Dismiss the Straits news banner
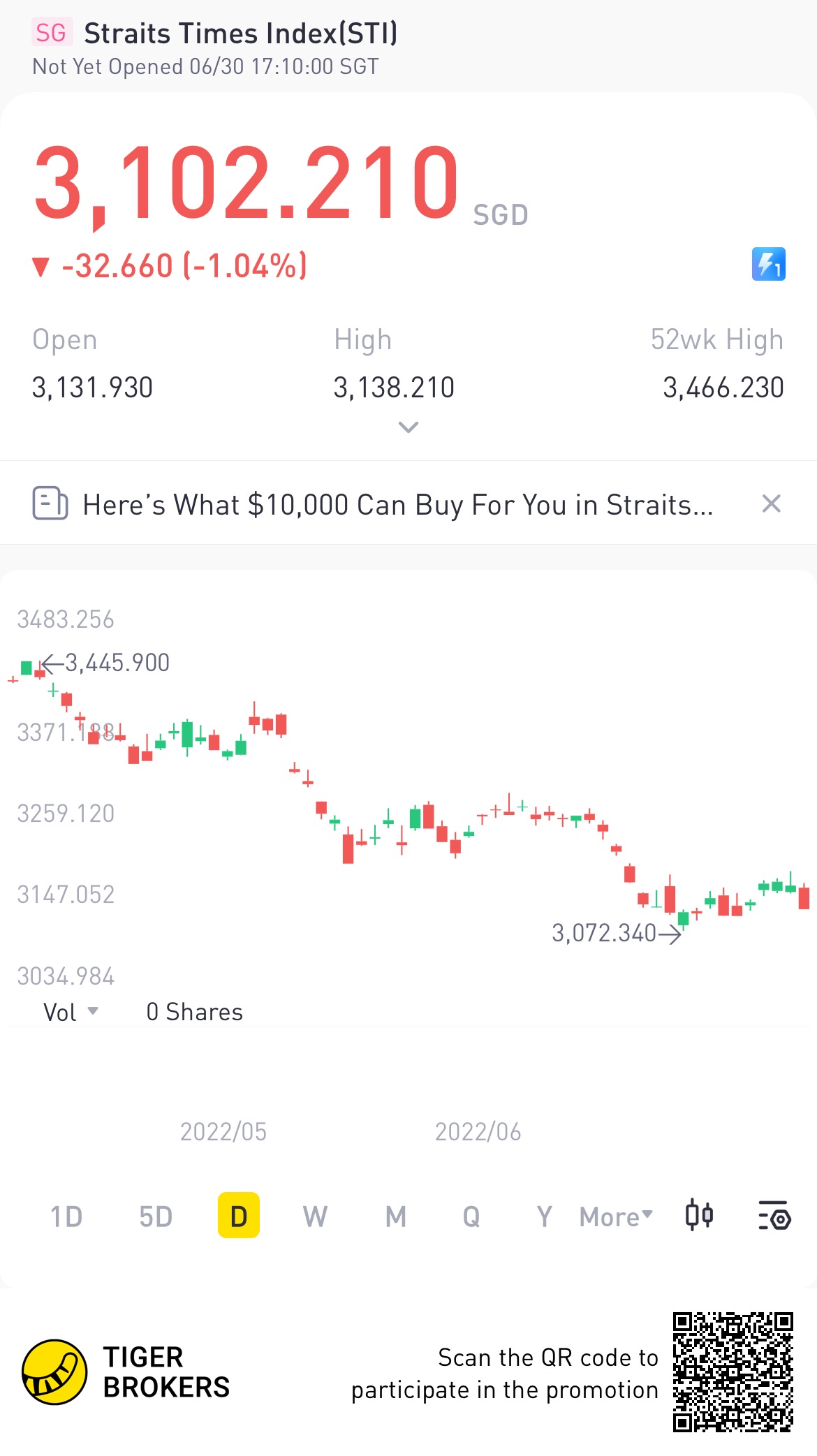The image size is (817, 1456). (x=771, y=503)
